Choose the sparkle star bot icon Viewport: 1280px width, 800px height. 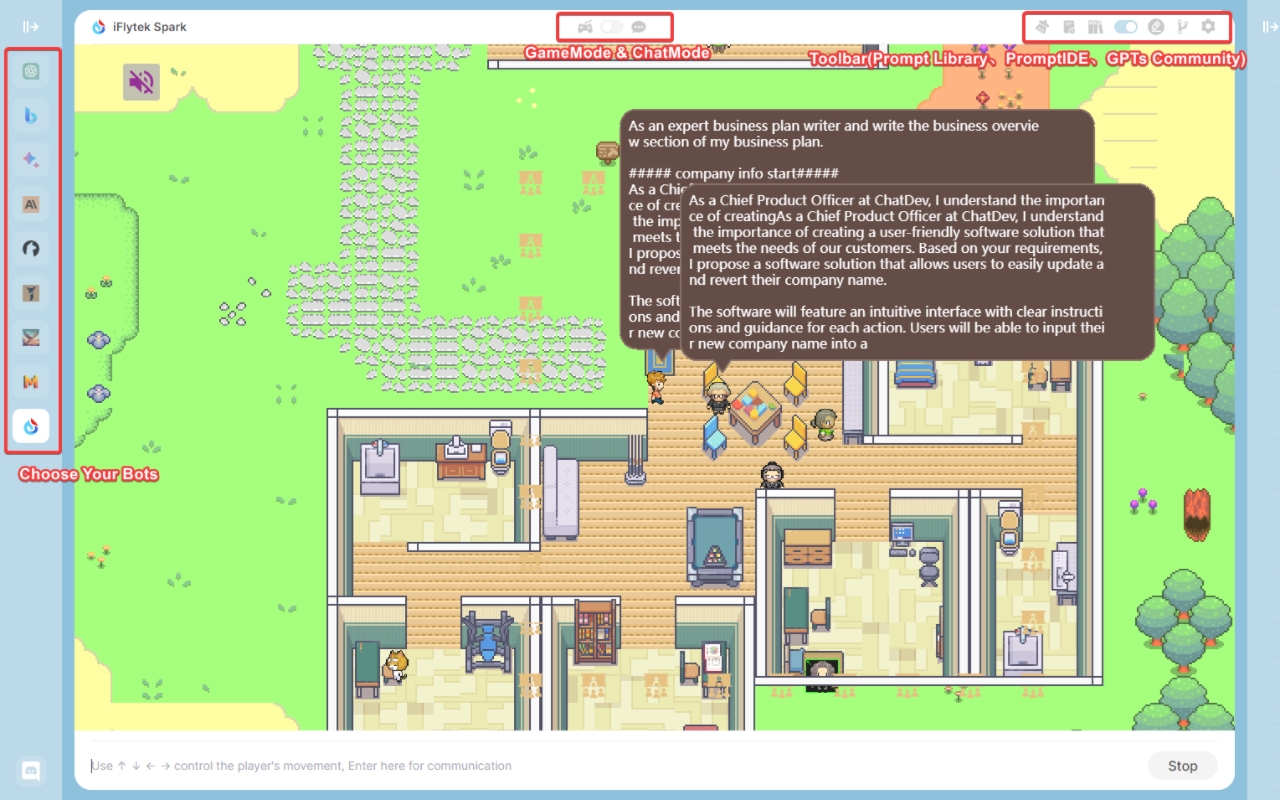click(x=31, y=160)
